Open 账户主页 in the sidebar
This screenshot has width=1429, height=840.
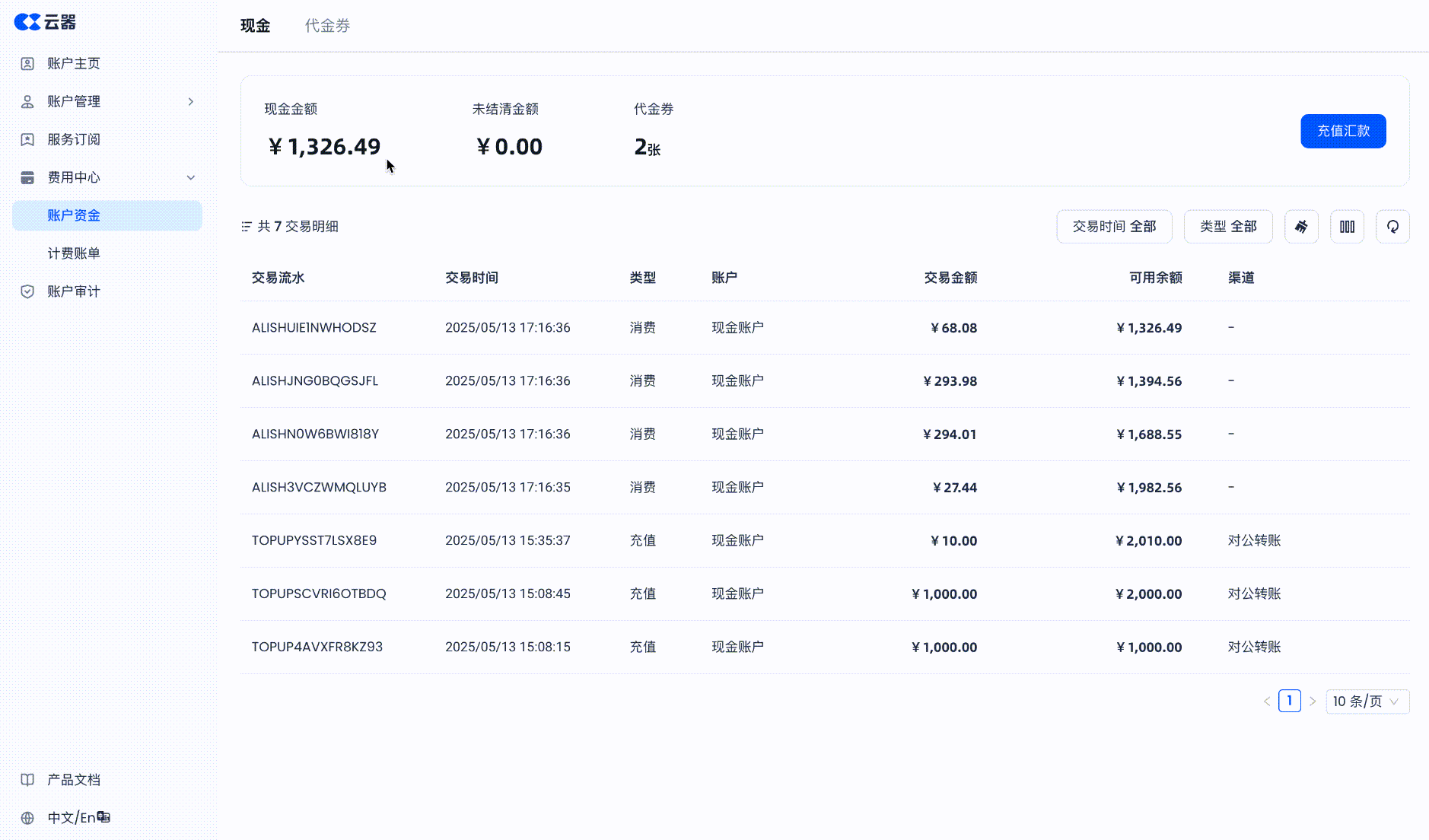[x=74, y=63]
